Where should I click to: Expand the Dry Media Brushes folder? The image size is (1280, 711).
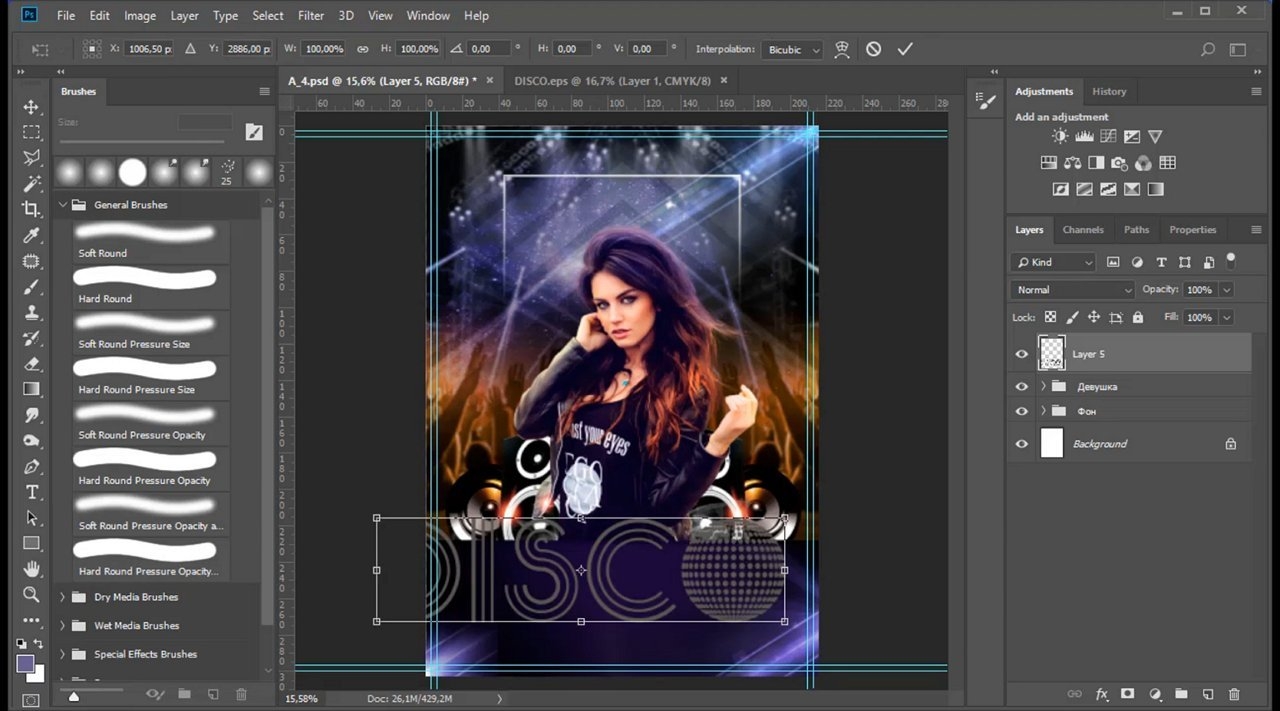click(x=63, y=597)
